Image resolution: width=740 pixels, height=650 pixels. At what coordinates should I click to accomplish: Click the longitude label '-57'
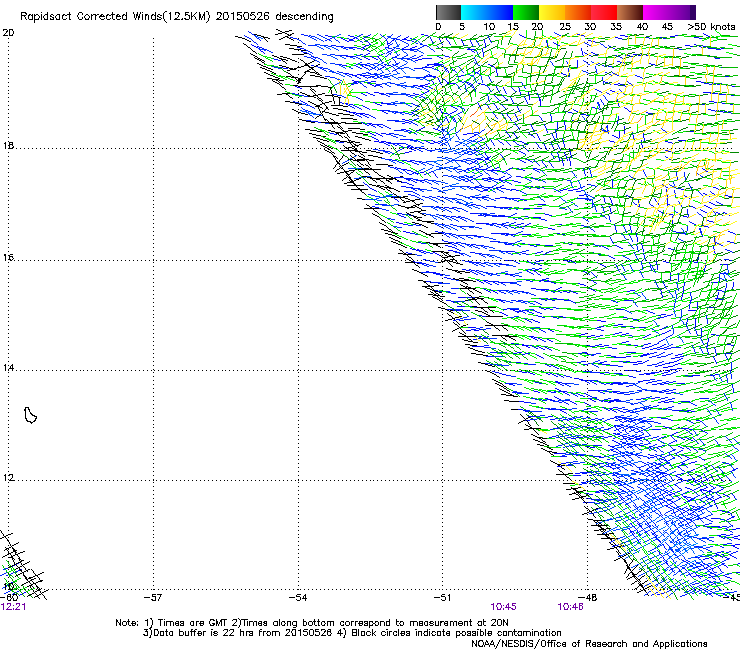(153, 597)
